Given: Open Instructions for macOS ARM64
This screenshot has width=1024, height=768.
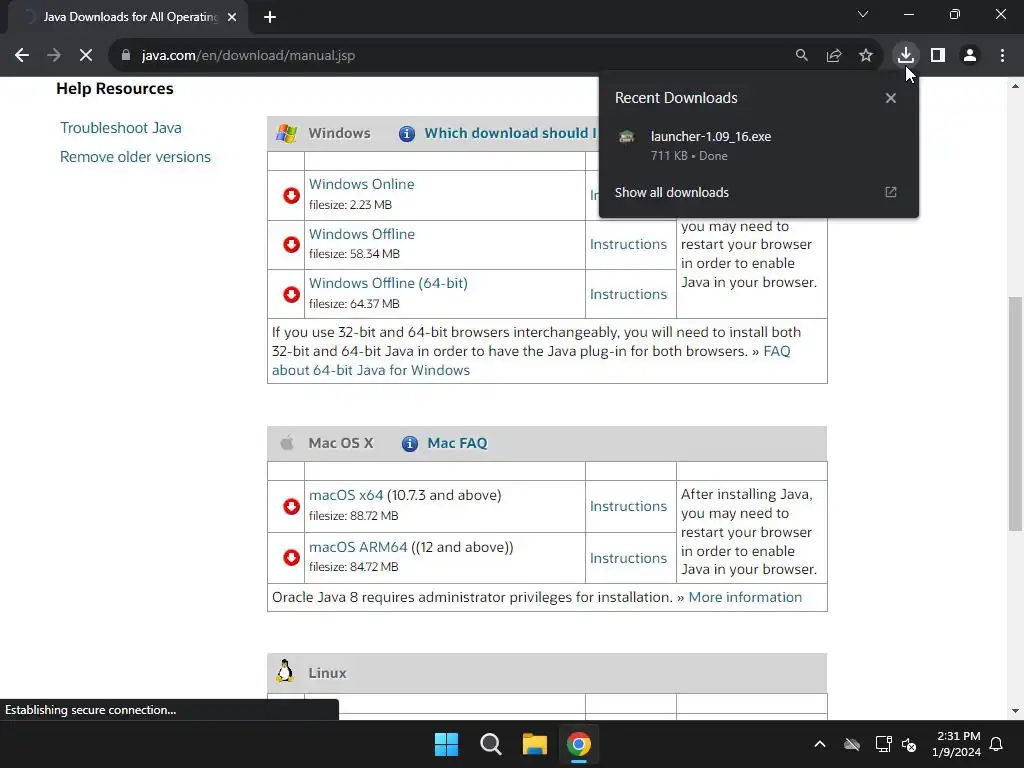Looking at the screenshot, I should point(628,558).
